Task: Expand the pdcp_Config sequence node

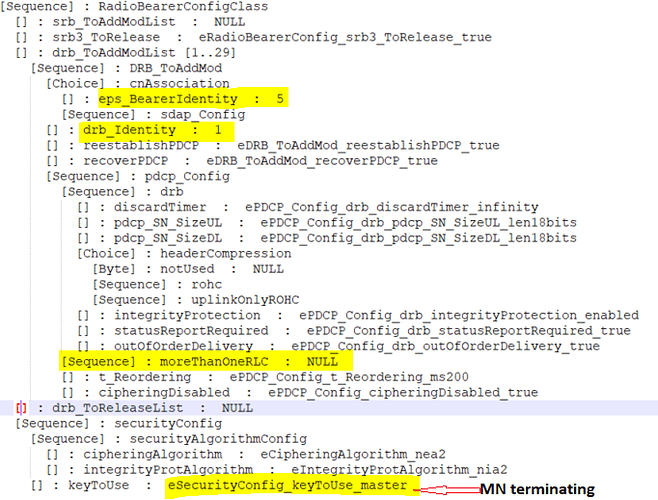Action: (138, 177)
